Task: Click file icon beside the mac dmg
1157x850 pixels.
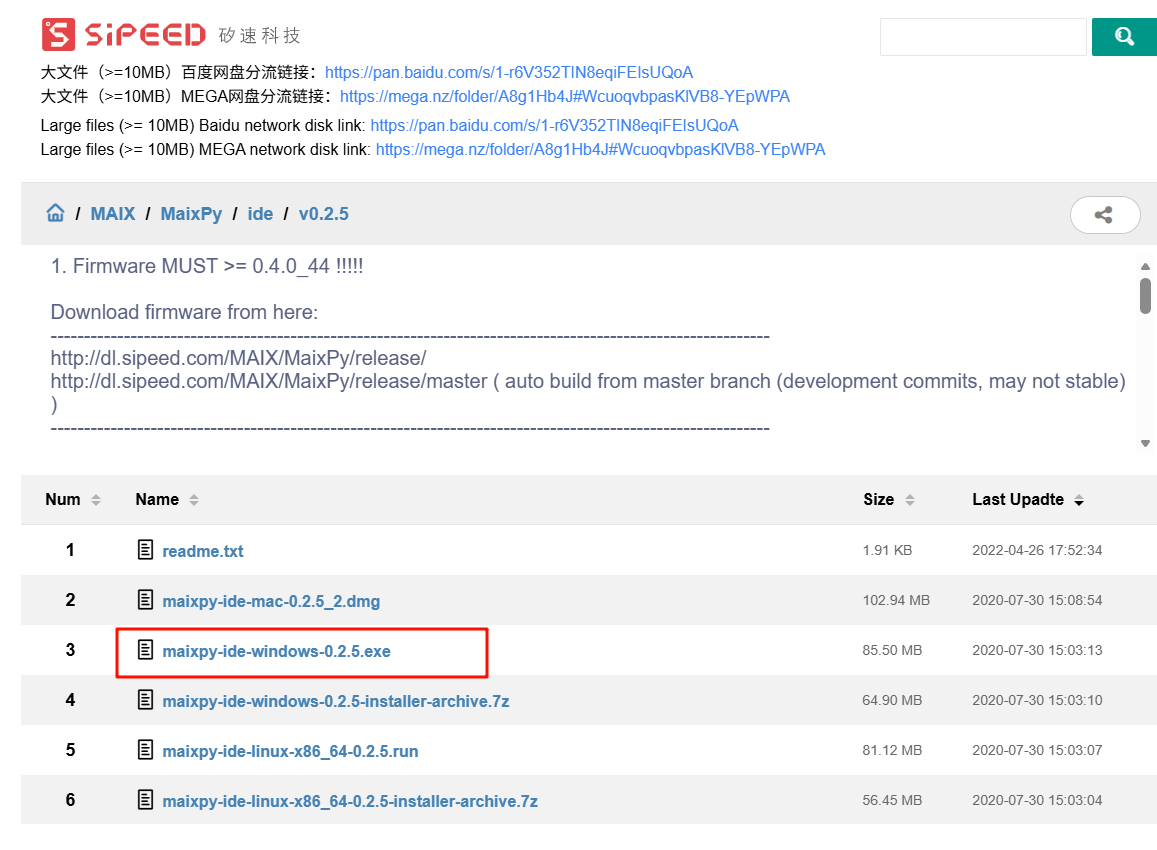Action: pos(145,599)
